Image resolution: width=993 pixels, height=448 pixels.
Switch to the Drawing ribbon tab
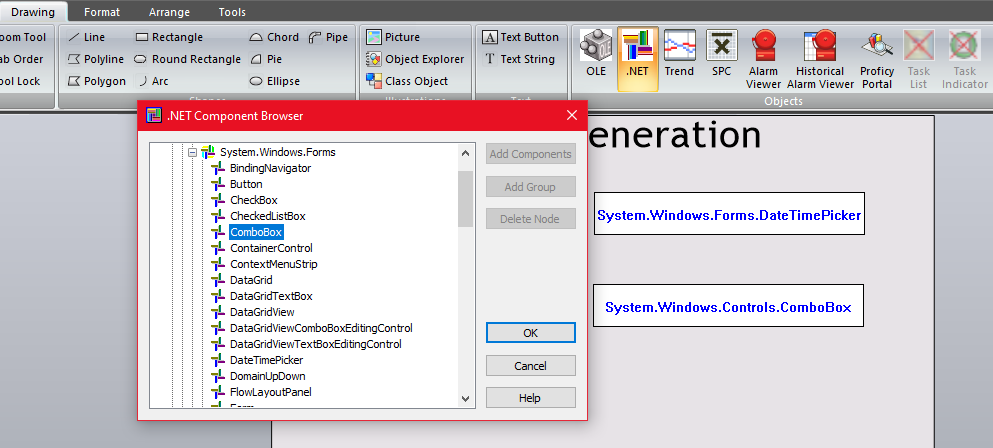pyautogui.click(x=33, y=12)
